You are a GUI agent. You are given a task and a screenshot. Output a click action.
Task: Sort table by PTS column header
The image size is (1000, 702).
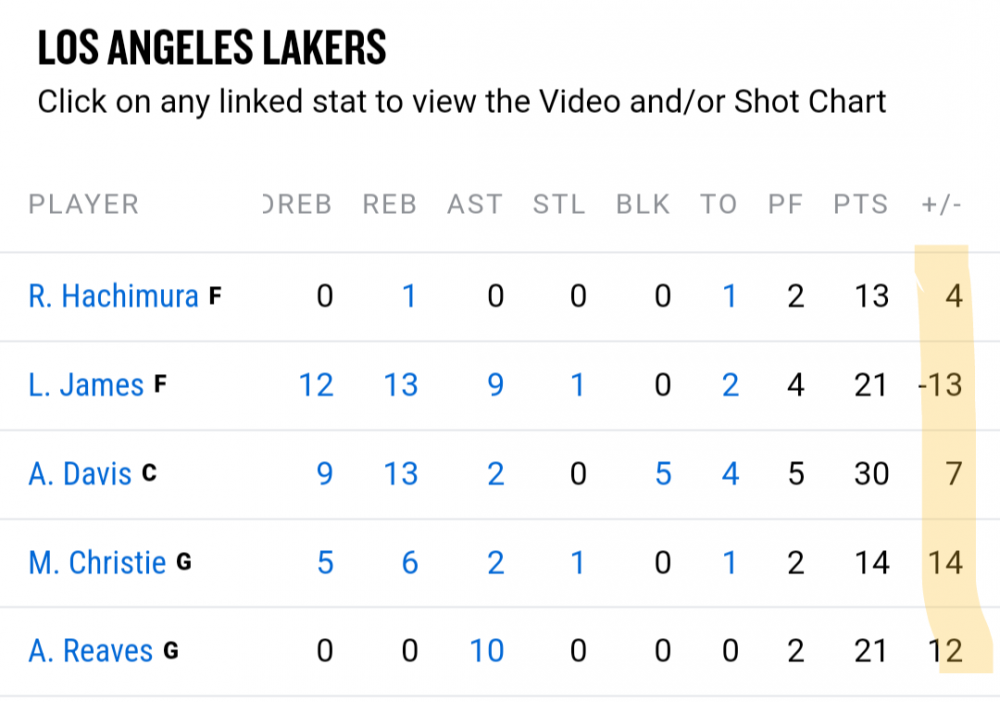861,205
